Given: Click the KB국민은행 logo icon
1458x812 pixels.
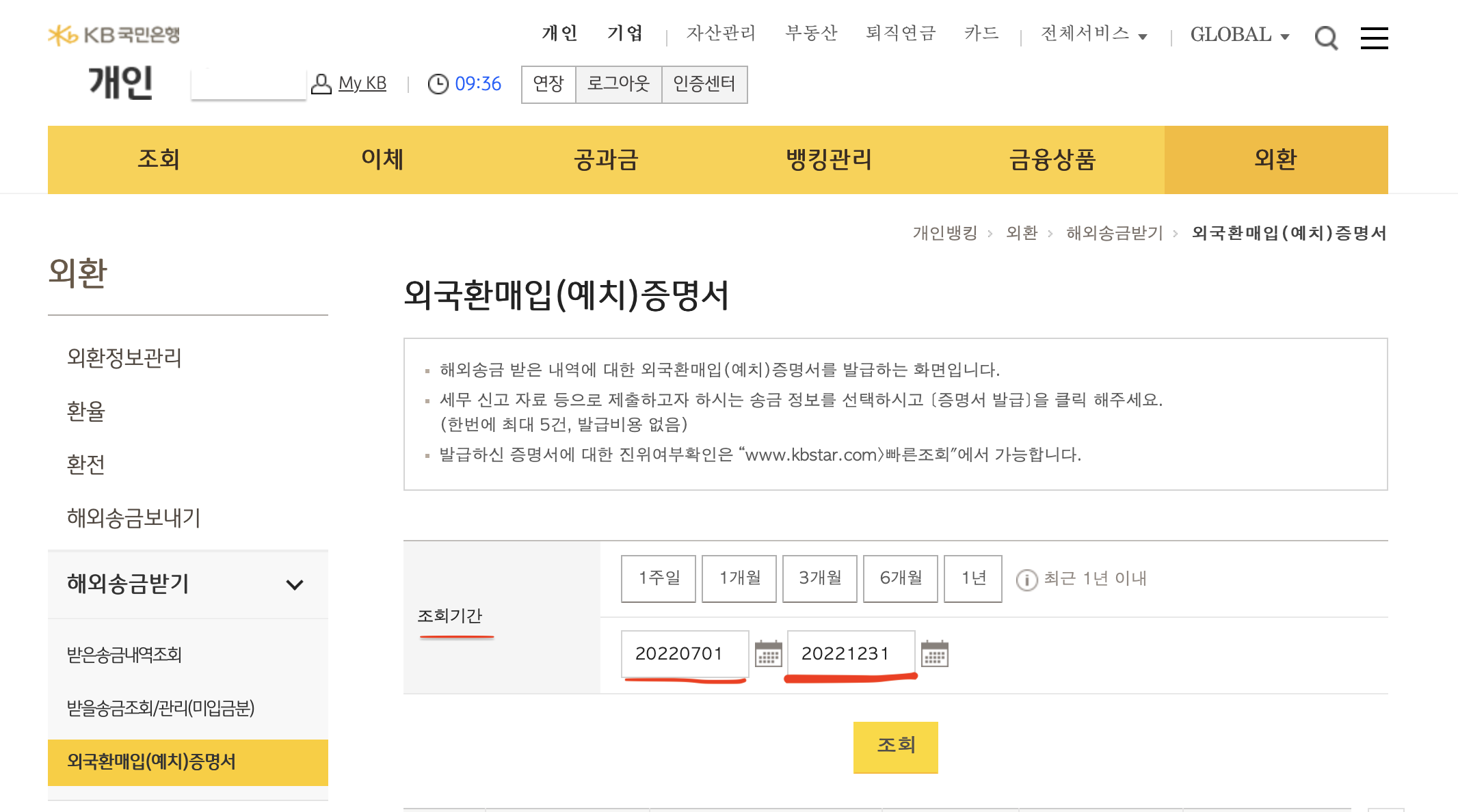Looking at the screenshot, I should coord(63,35).
